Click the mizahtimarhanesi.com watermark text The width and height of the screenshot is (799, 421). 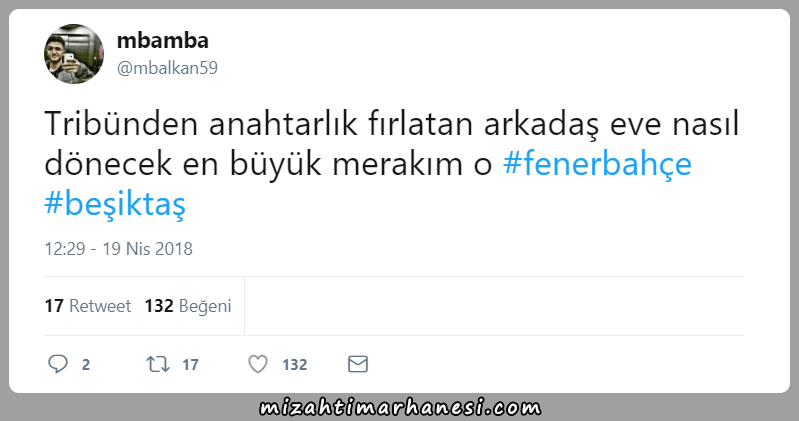(400, 408)
